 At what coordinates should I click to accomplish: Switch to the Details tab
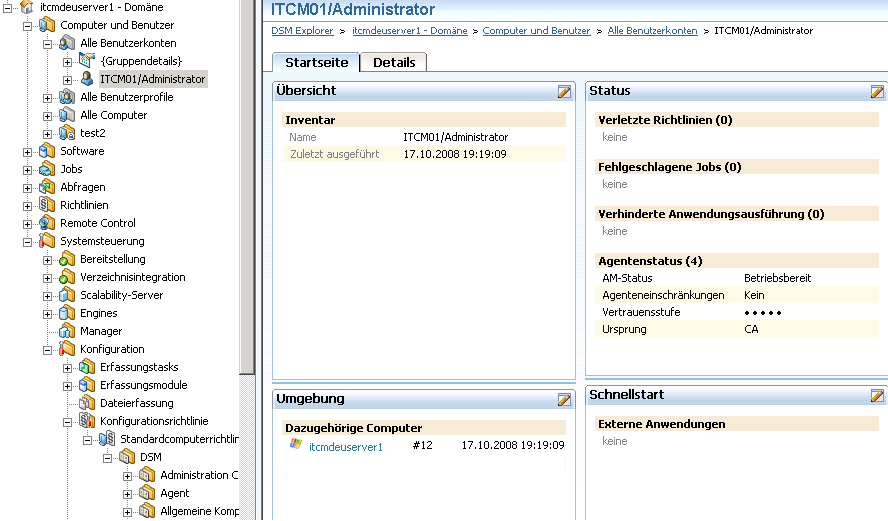pyautogui.click(x=394, y=62)
